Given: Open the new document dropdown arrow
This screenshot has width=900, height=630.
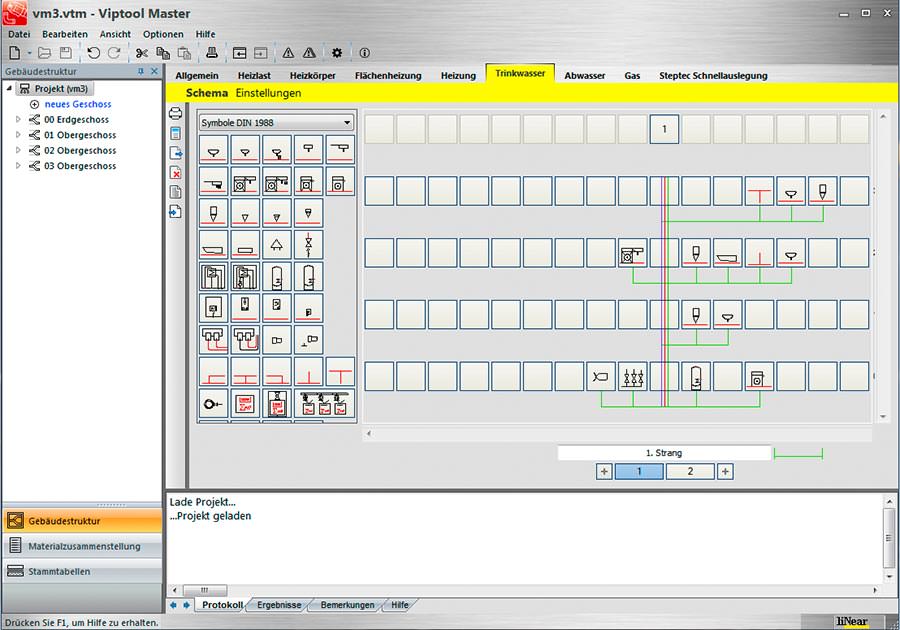Looking at the screenshot, I should tap(29, 53).
